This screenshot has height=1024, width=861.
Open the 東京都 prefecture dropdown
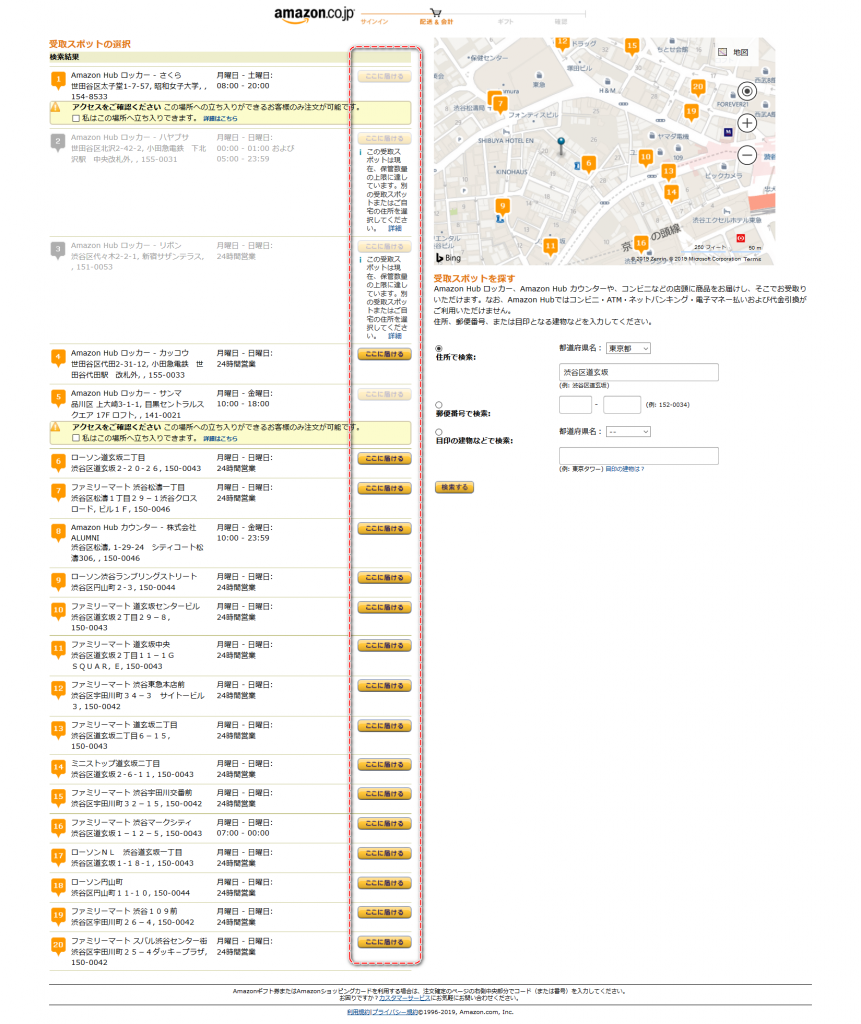[628, 348]
